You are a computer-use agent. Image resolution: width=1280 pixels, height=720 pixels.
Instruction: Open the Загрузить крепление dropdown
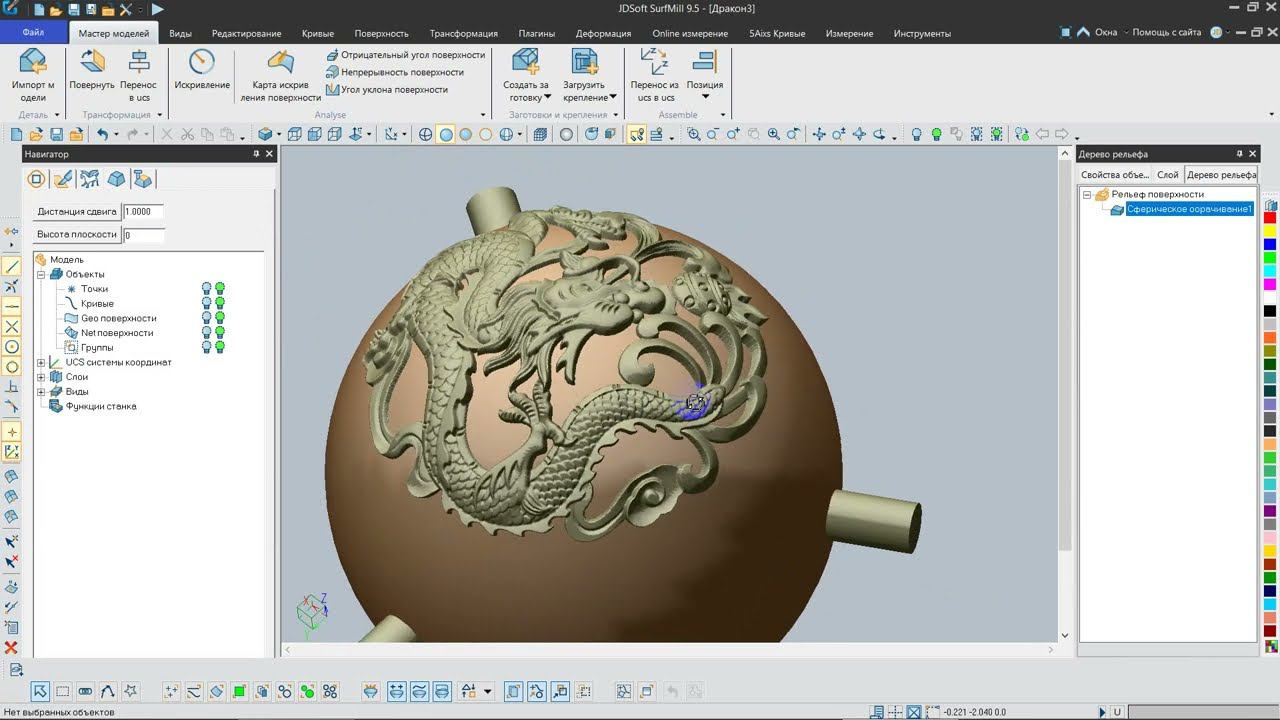(x=613, y=98)
